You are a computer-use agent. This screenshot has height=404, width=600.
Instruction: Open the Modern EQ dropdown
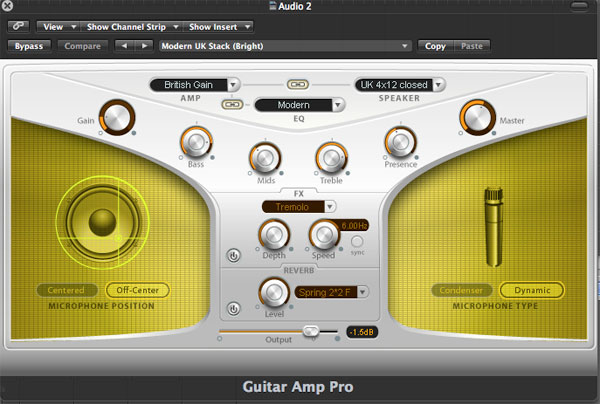click(x=299, y=105)
